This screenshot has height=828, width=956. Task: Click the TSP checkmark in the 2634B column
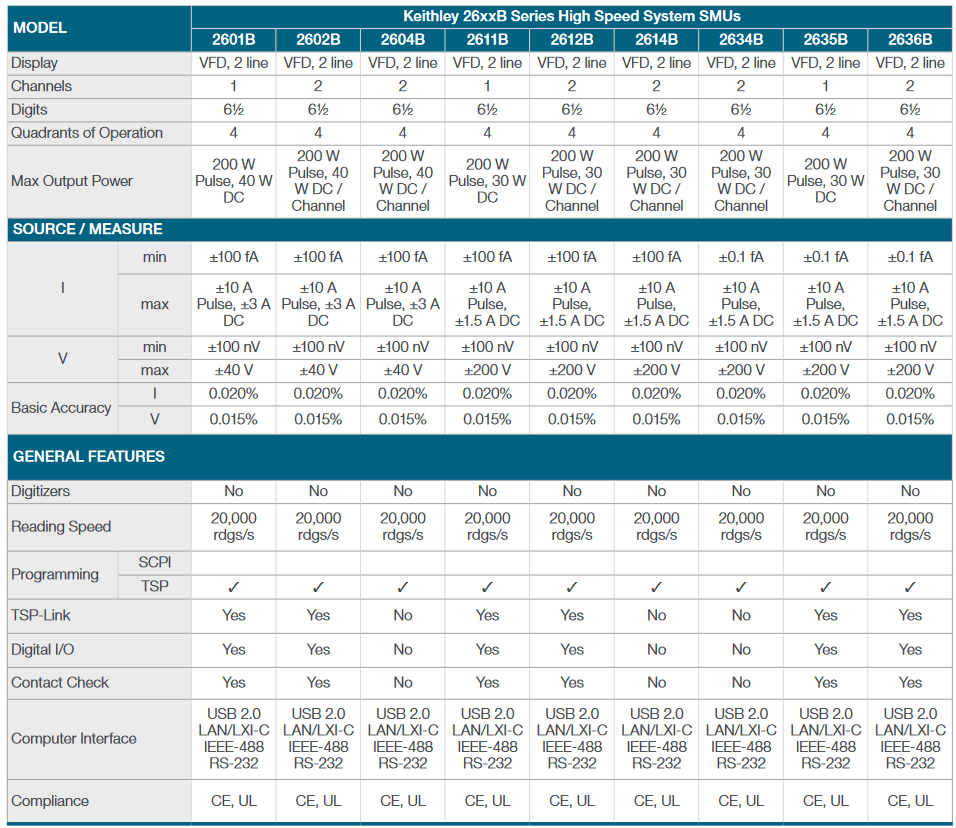(x=741, y=587)
